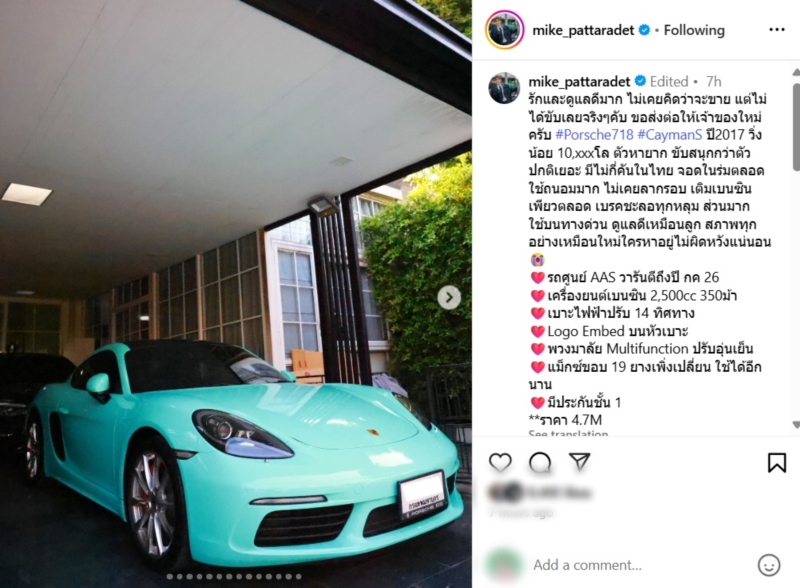Viewport: 800px width, 588px height.
Task: Open the emoji picker smiley icon
Action: coord(768,565)
